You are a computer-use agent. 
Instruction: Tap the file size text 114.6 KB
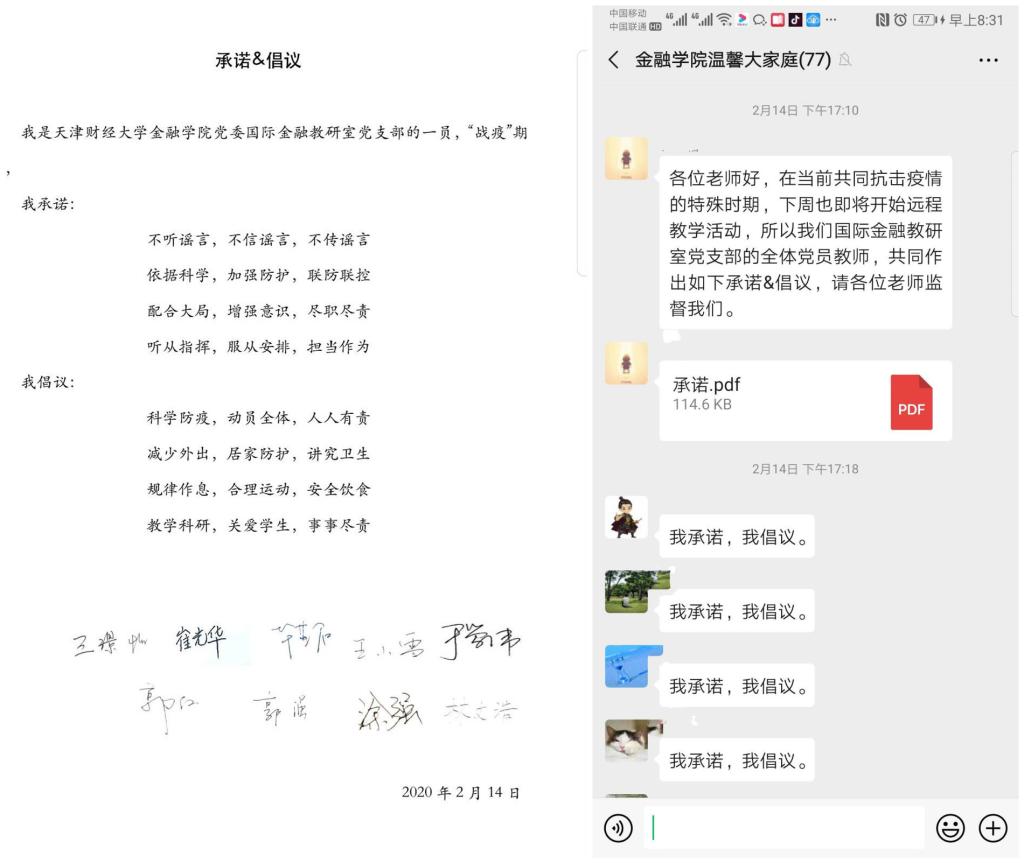click(702, 404)
